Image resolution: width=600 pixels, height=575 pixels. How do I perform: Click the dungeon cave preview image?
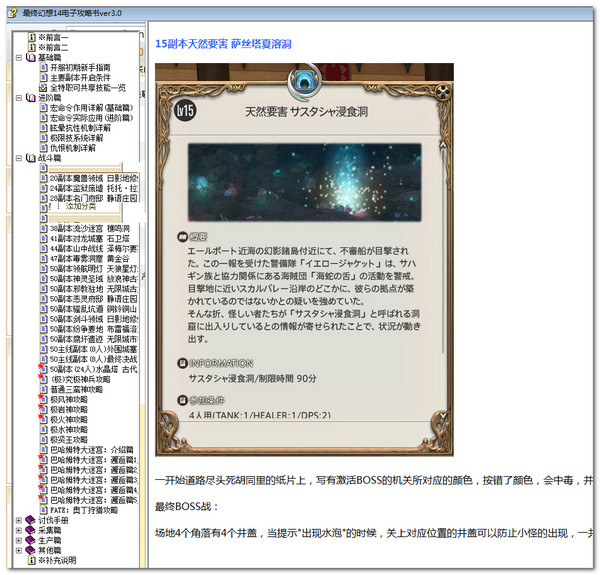tap(305, 182)
